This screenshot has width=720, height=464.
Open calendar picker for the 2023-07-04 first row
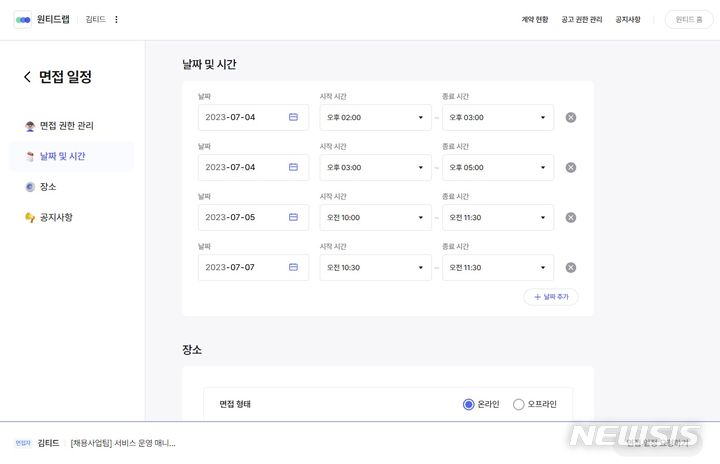[293, 117]
